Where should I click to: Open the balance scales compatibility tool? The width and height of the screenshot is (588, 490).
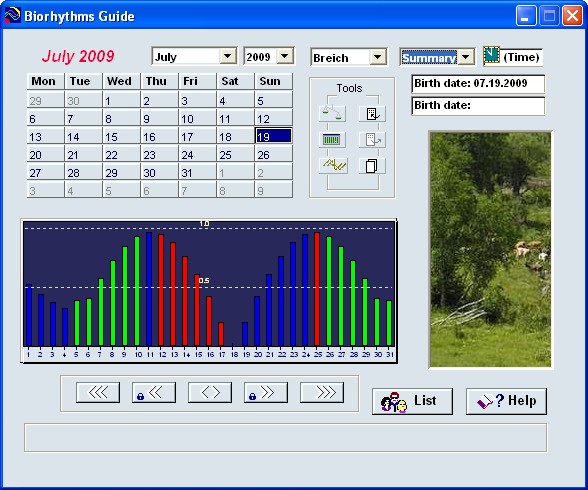pos(332,113)
